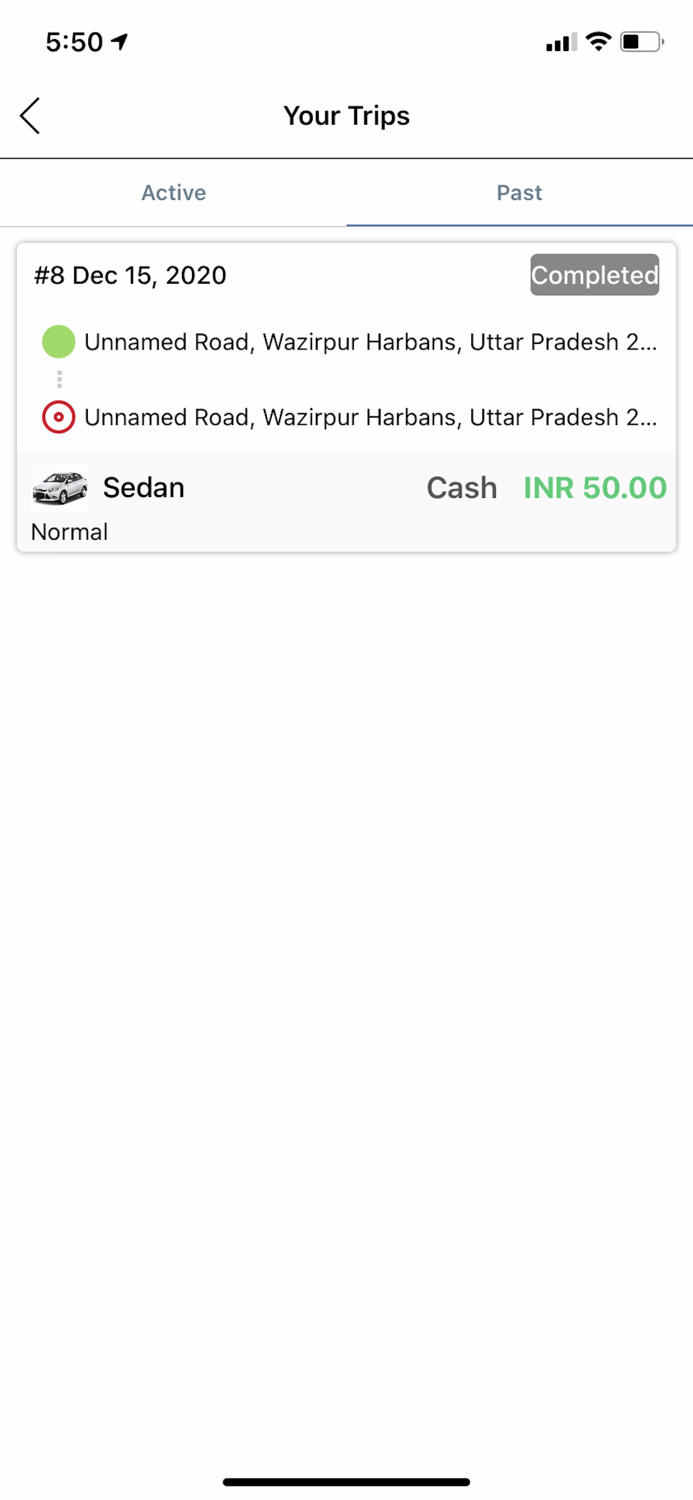
Task: Switch to the Active trips tab
Action: (173, 193)
